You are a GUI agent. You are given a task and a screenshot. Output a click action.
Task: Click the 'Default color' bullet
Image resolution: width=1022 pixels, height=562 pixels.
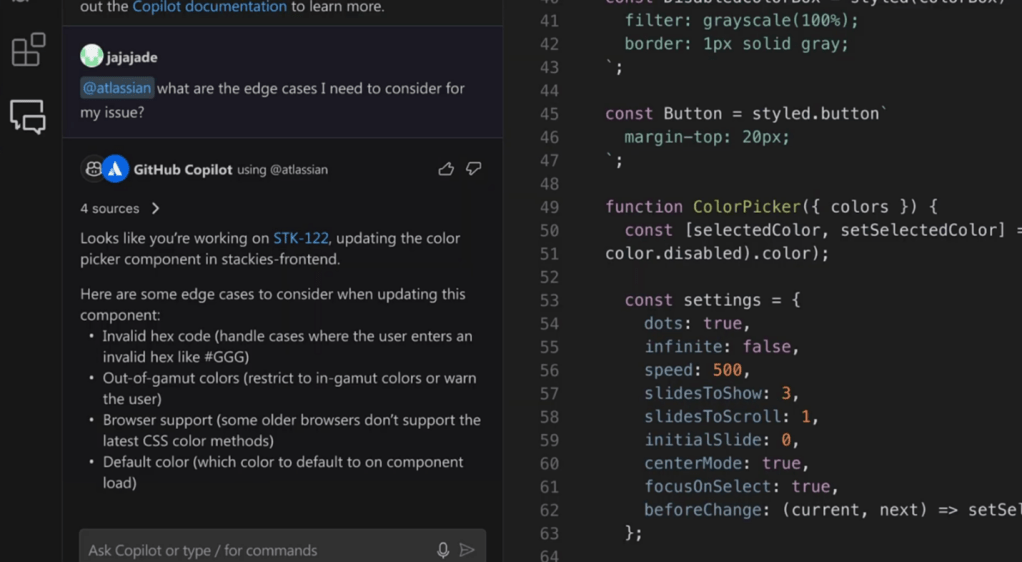[283, 472]
